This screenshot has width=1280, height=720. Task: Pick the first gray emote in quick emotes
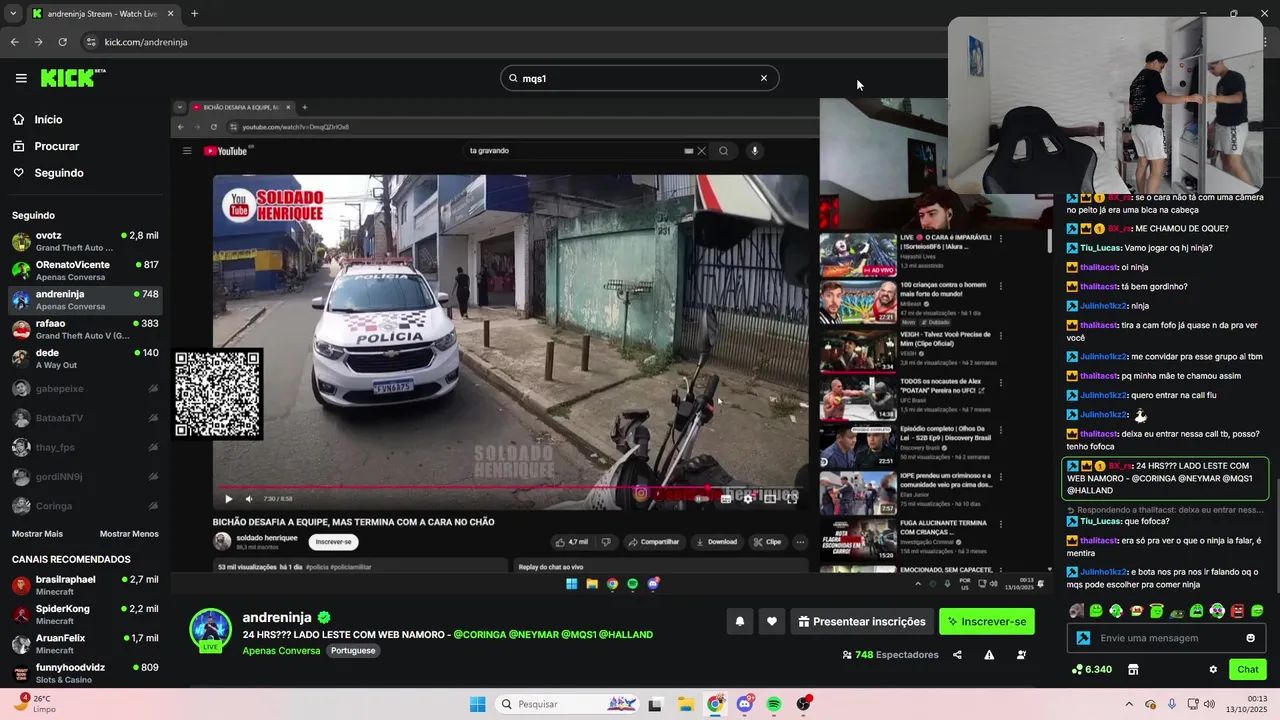pyautogui.click(x=1076, y=611)
